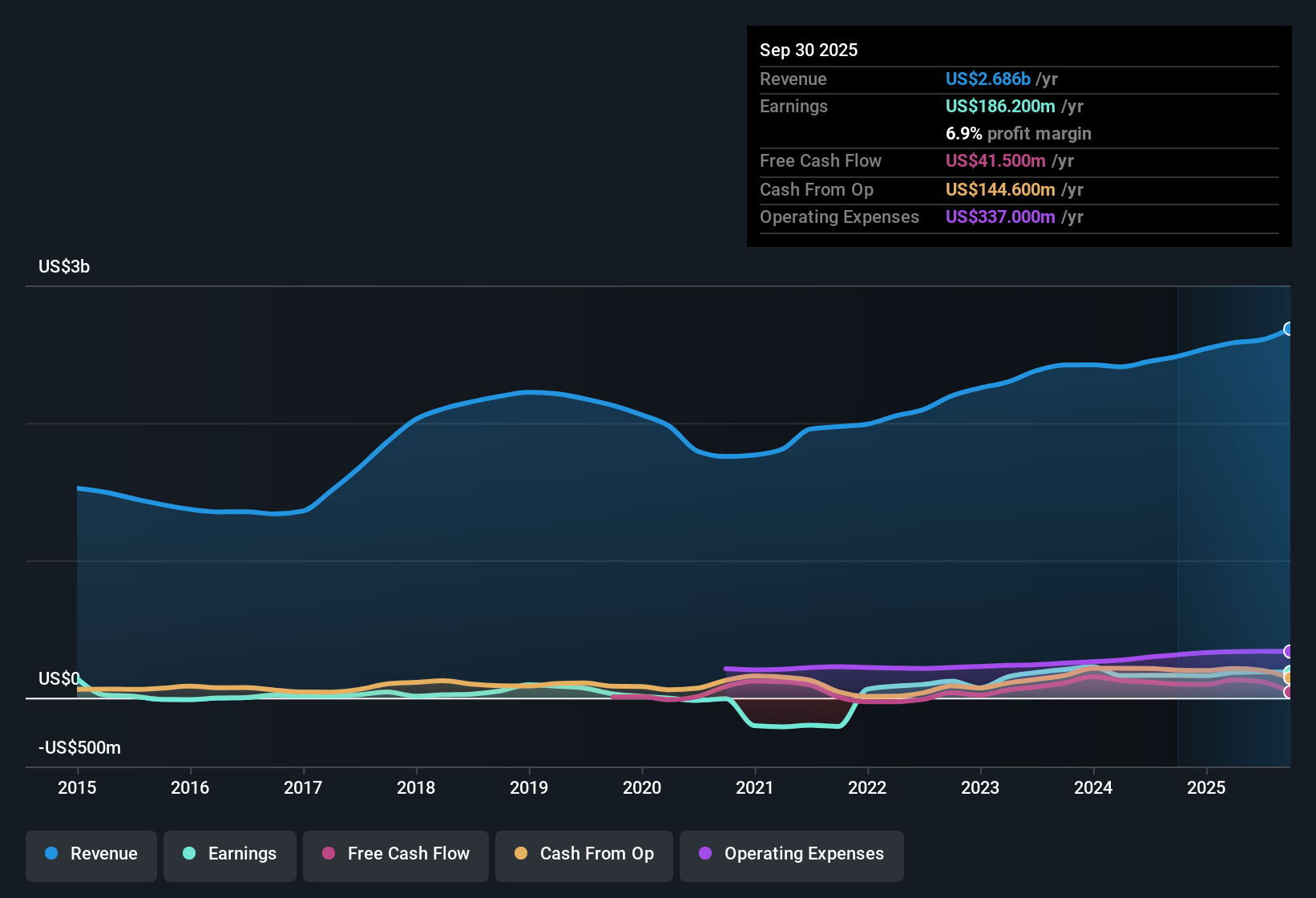Viewport: 1316px width, 898px height.
Task: Select the purple Operating Expenses endpoint marker
Action: pos(1288,651)
